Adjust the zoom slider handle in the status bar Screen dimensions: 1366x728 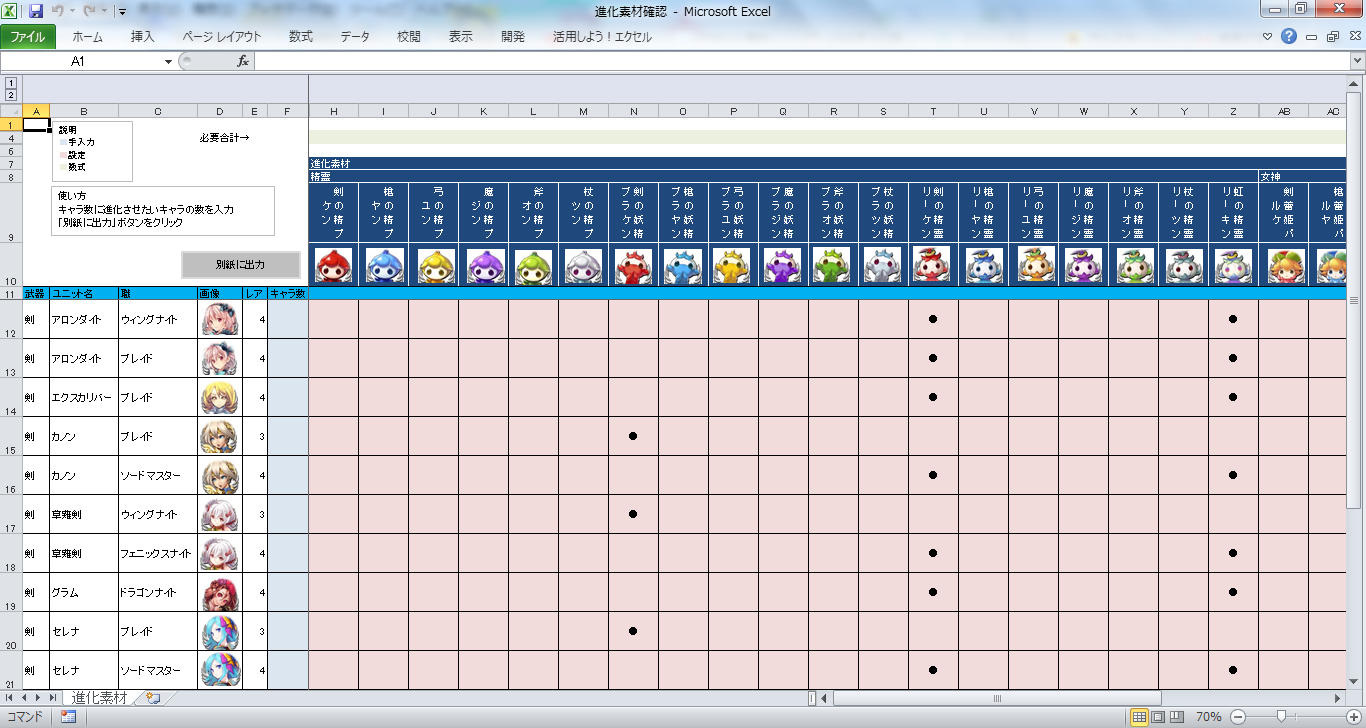pos(1282,717)
